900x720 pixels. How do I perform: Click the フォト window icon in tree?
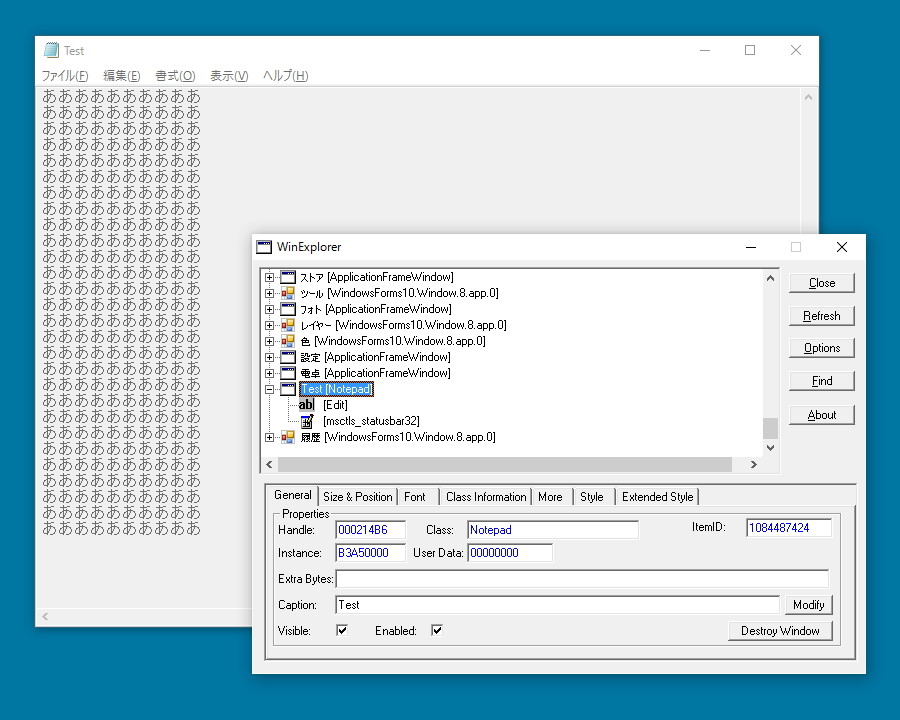288,309
